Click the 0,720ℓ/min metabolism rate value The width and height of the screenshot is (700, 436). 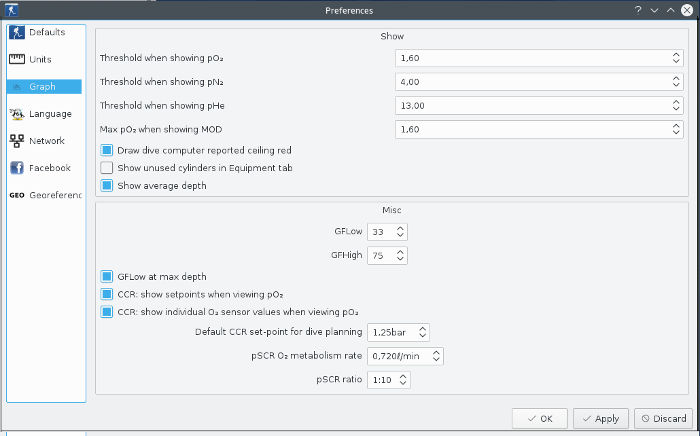point(396,356)
